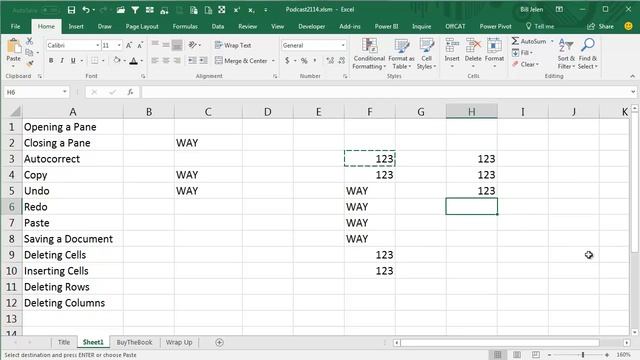Click Tell me search box
Viewport: 640px width, 360px height.
tap(540, 27)
